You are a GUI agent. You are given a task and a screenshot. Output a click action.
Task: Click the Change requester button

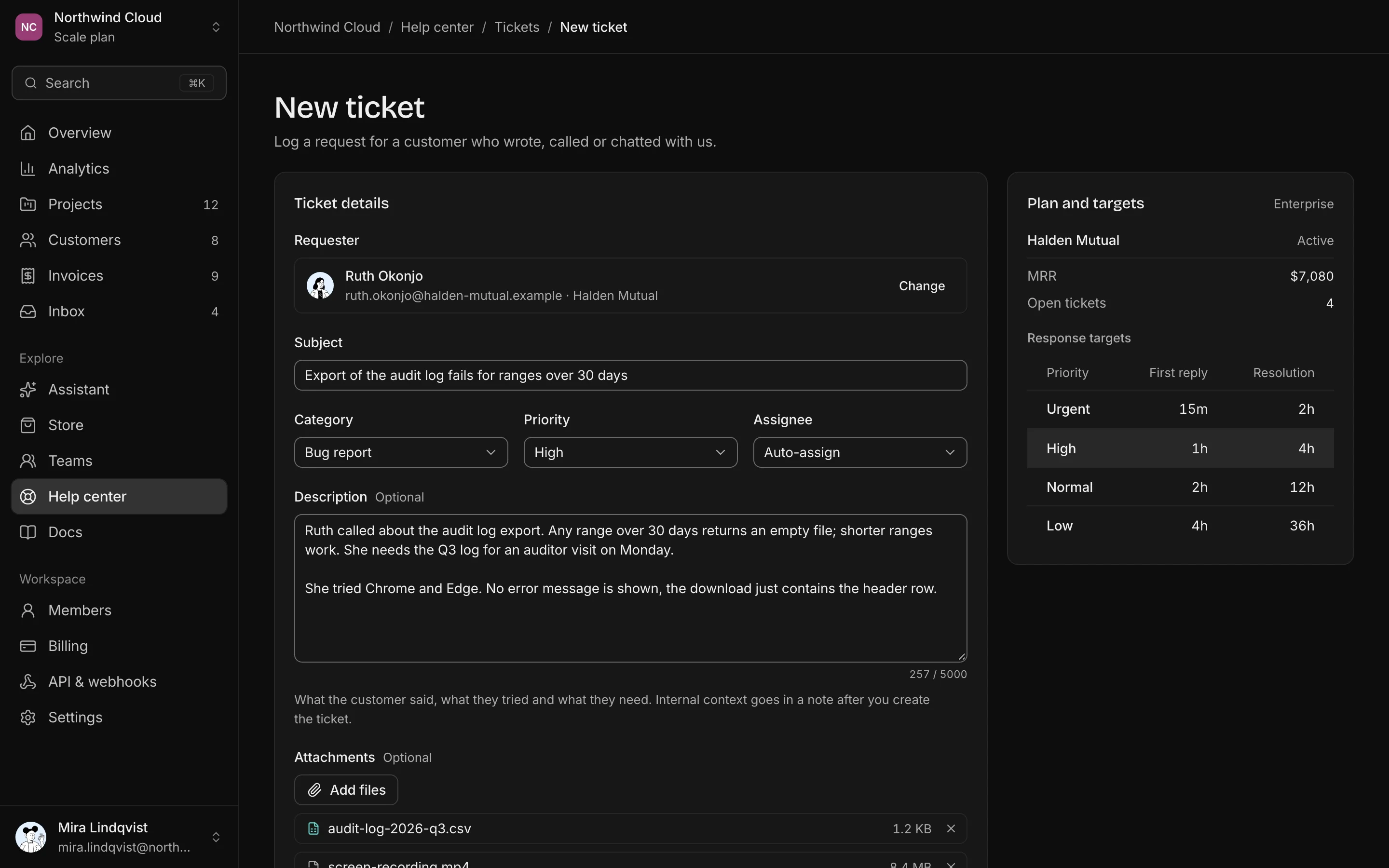pos(921,285)
